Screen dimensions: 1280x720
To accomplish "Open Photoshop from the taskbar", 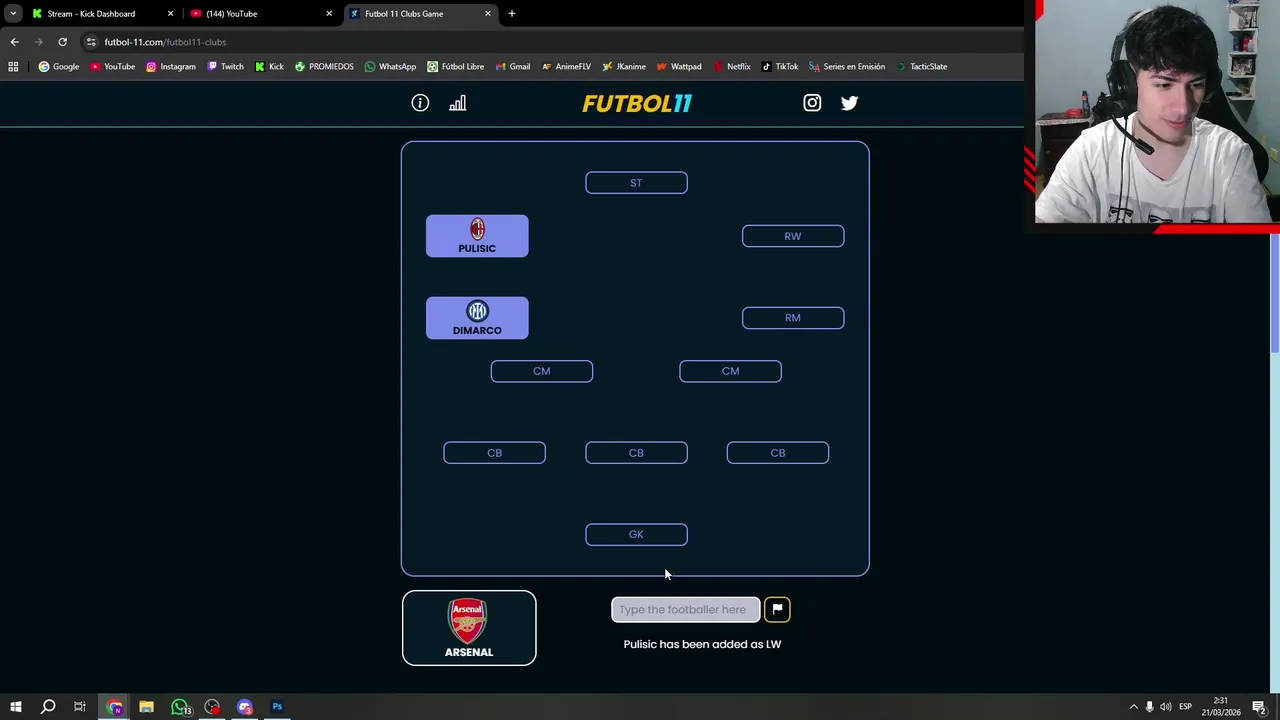I will coord(277,707).
